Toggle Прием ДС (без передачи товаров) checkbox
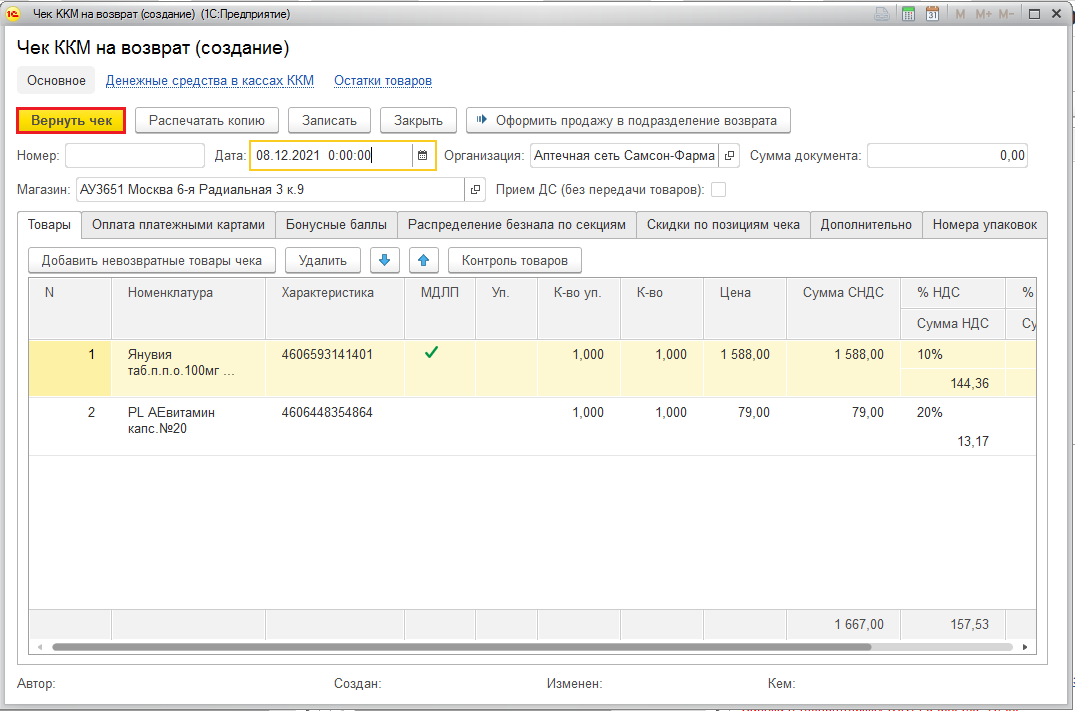The height and width of the screenshot is (711, 1075). tap(718, 190)
